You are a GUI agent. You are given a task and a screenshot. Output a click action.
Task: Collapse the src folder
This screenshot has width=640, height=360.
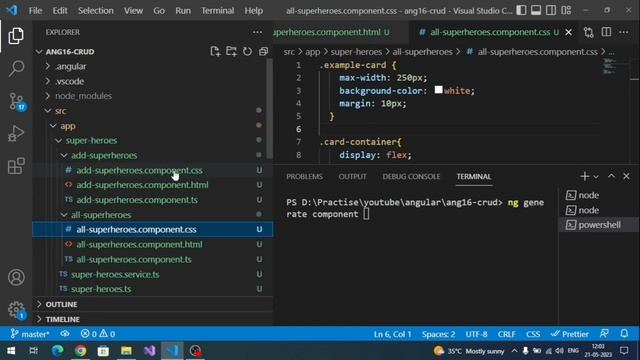click(48, 111)
